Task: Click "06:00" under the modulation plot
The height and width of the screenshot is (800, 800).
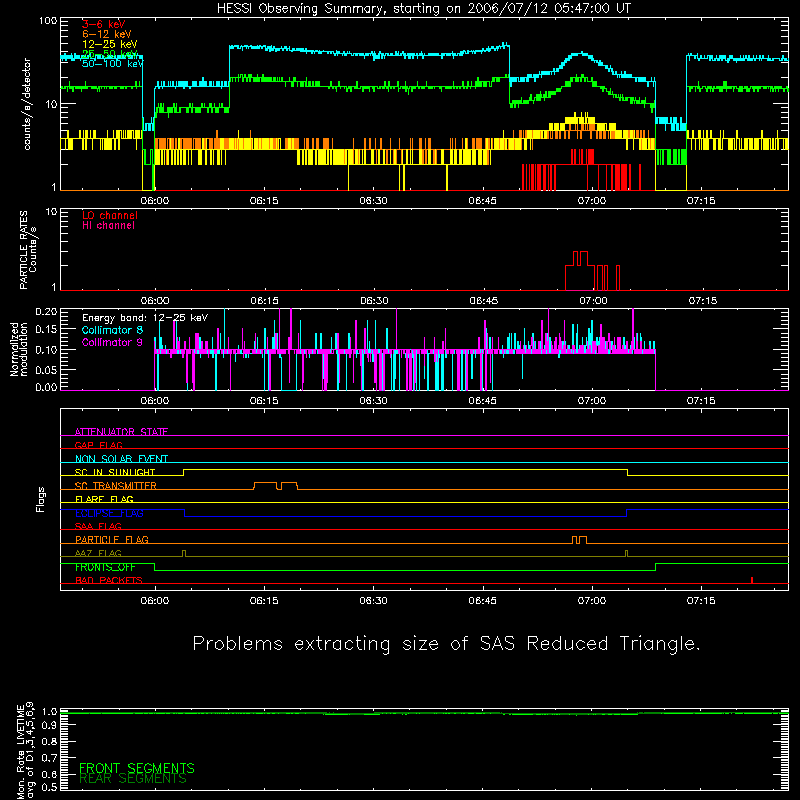Action: point(155,401)
